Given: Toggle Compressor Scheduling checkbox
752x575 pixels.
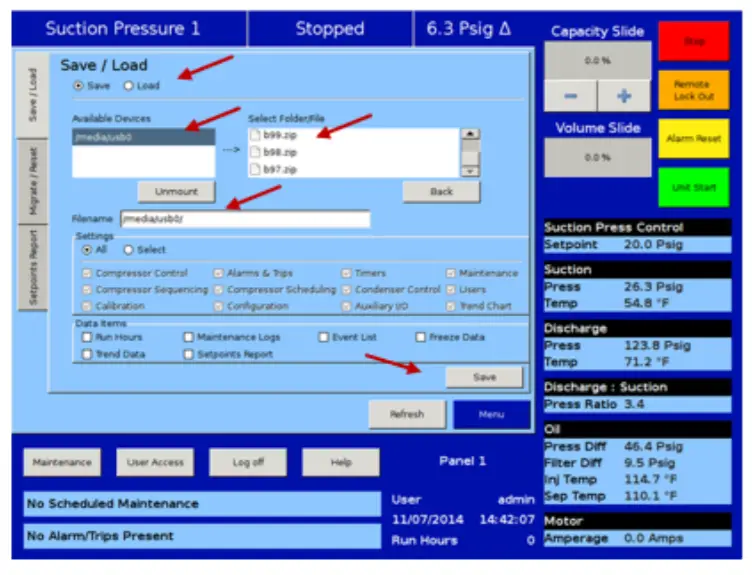Looking at the screenshot, I should [218, 290].
